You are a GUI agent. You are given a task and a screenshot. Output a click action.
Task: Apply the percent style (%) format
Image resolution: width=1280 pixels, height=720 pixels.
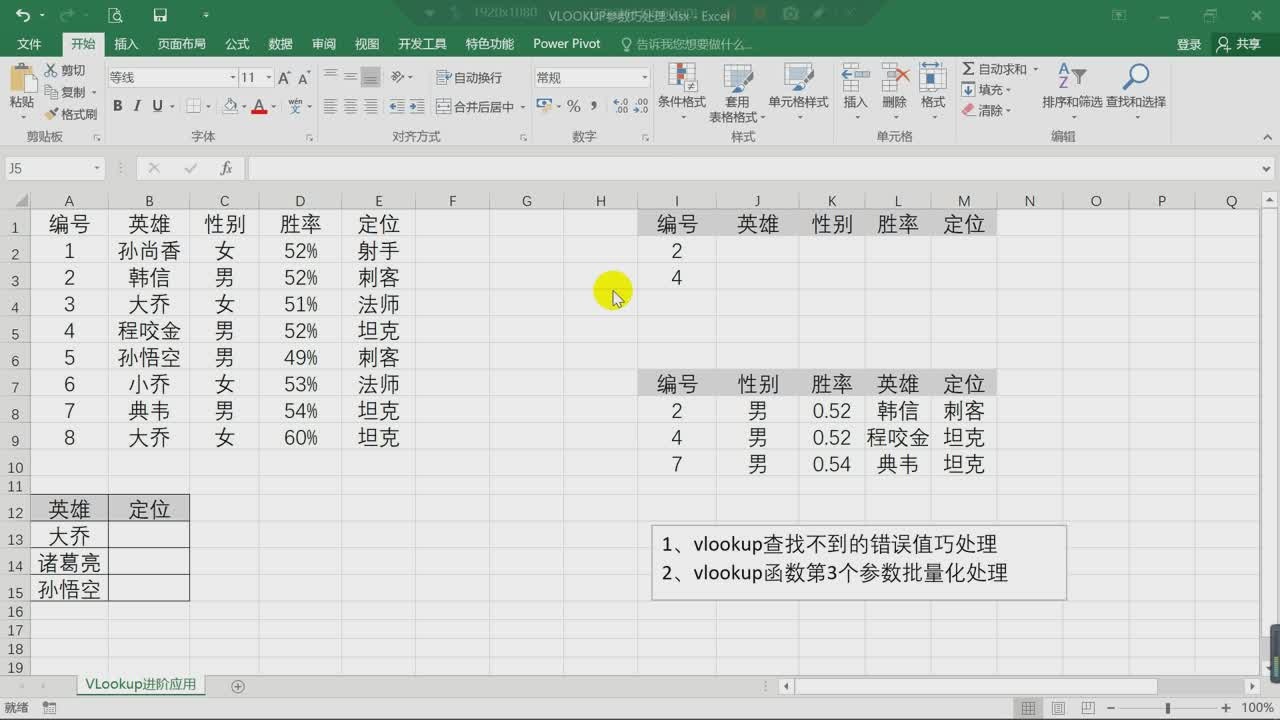574,106
